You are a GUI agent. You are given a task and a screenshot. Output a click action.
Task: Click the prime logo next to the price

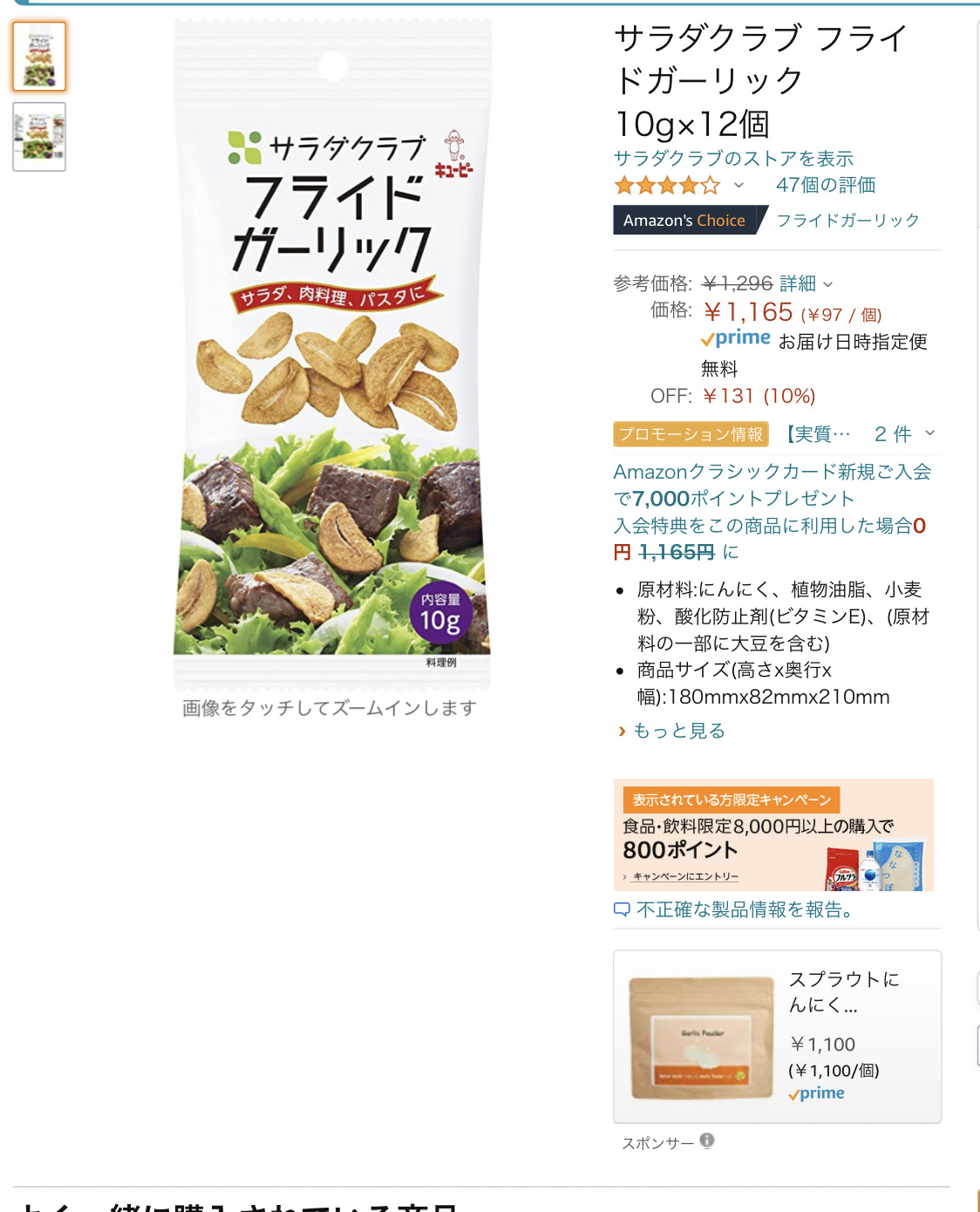(x=736, y=338)
